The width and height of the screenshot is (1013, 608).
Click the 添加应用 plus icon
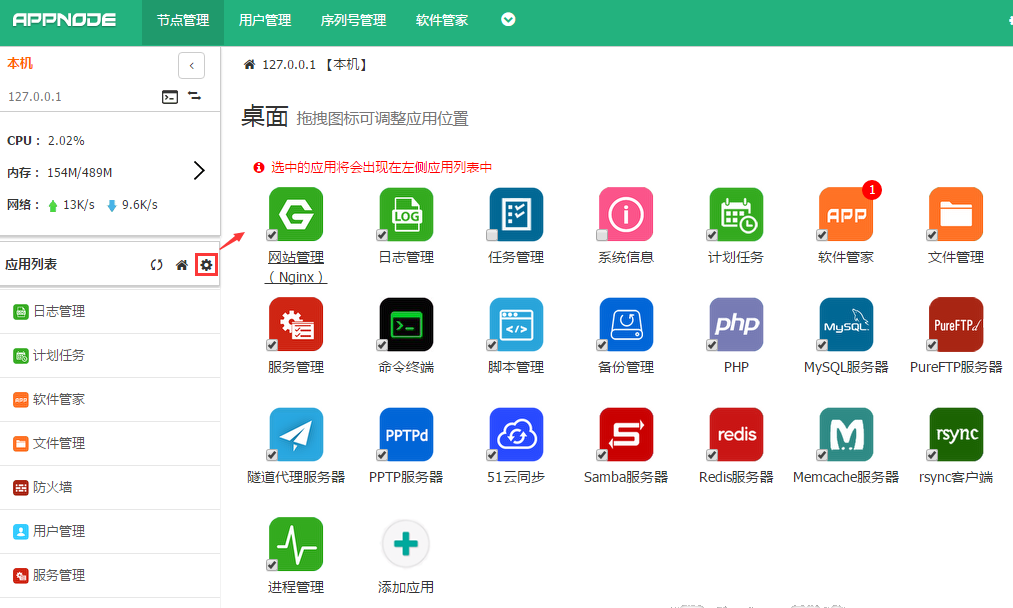(406, 544)
